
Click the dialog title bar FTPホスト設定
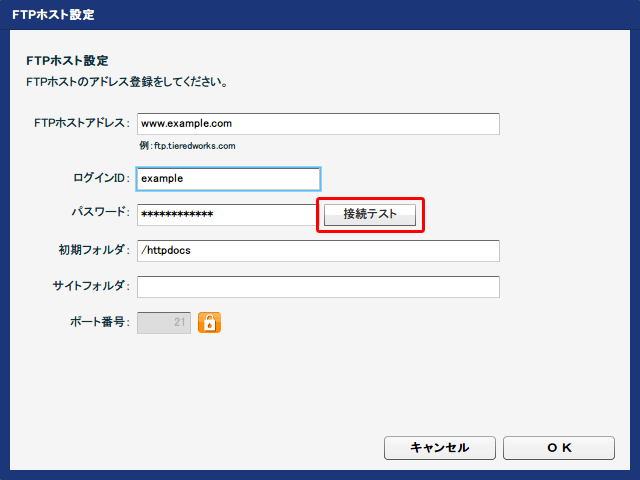pos(55,16)
